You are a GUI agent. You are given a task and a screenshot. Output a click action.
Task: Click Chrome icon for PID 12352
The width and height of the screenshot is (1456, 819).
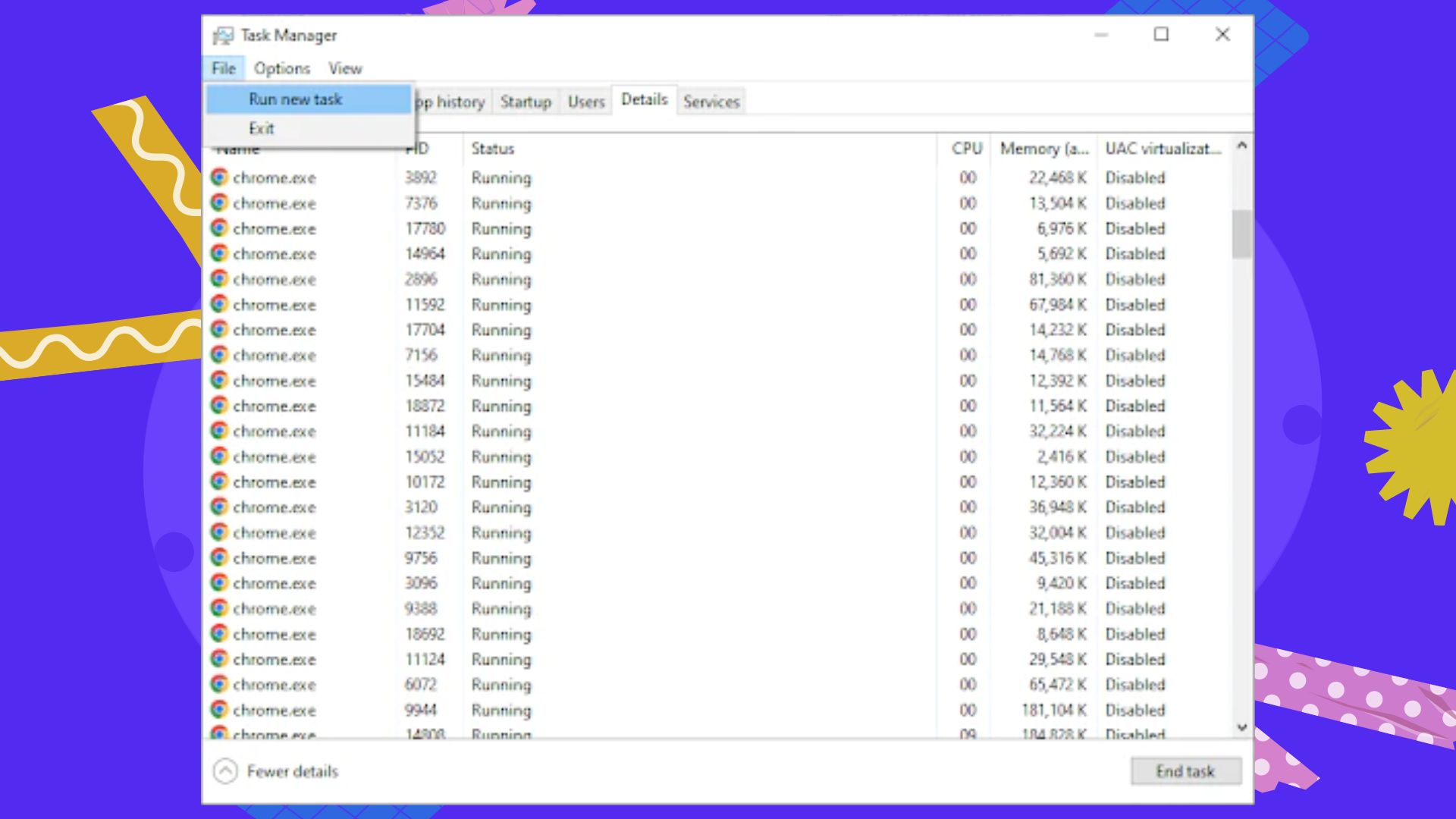[x=219, y=532]
